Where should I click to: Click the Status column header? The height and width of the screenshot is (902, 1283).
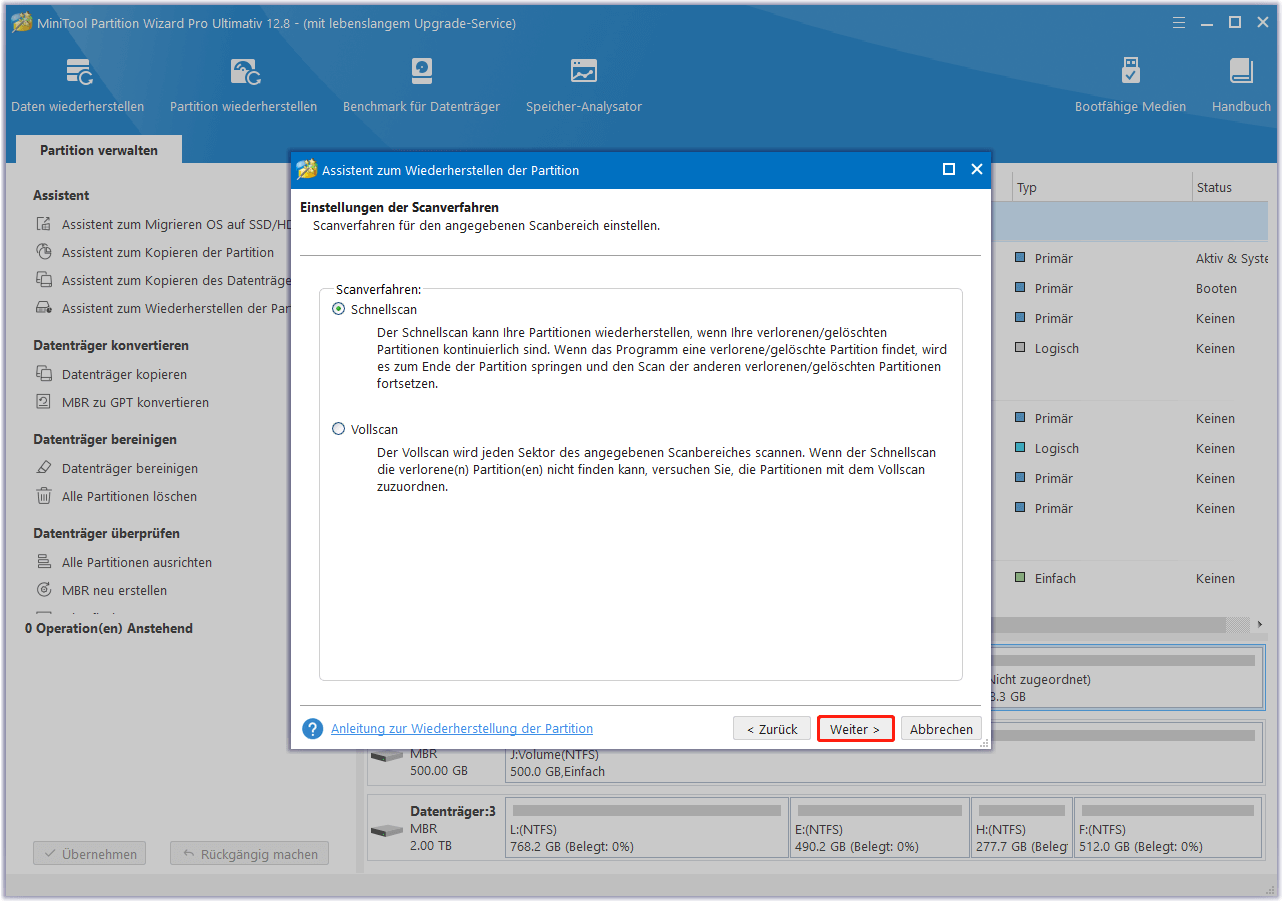pos(1231,187)
